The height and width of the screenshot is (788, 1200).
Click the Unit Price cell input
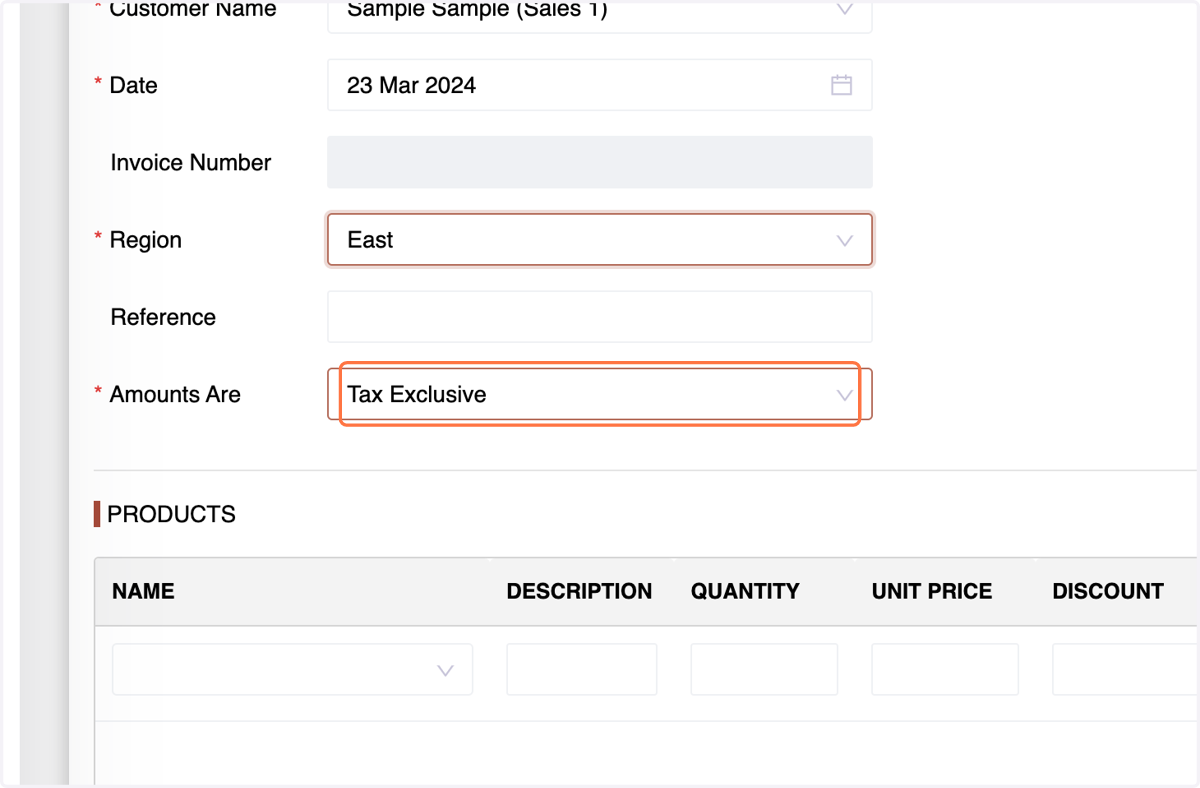coord(945,670)
